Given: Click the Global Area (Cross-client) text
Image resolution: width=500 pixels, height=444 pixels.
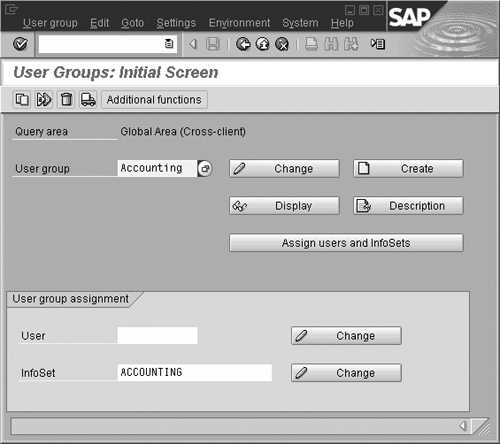Looking at the screenshot, I should point(183,131).
